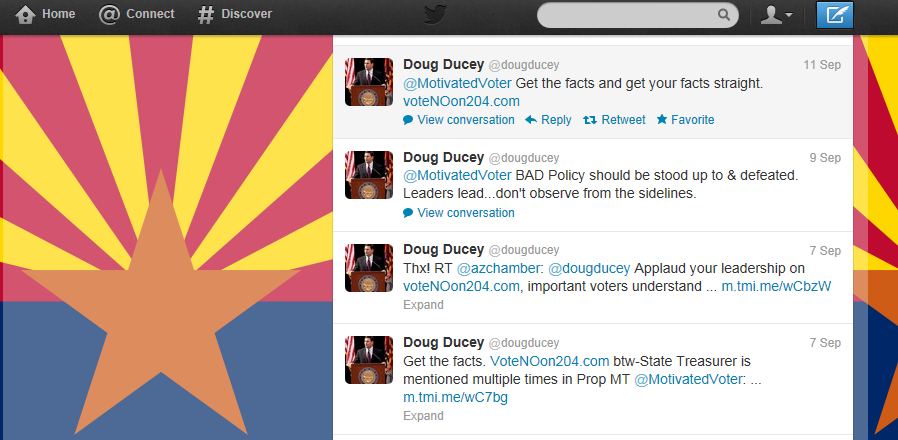Screen dimensions: 898x440
Task: Click the hash icon for Discover
Action: [x=206, y=14]
